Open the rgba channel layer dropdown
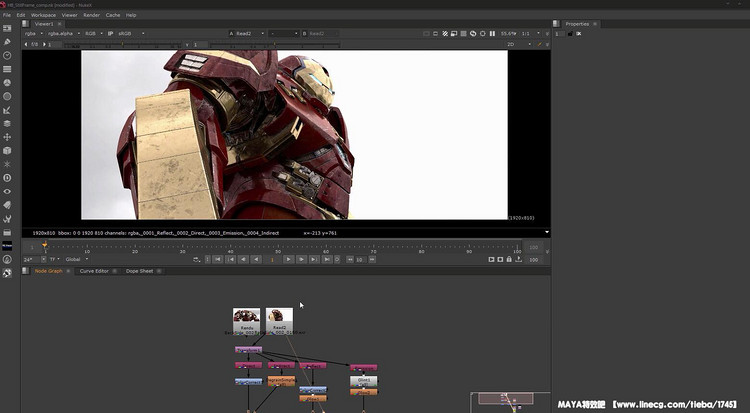The width and height of the screenshot is (750, 413). (34, 34)
